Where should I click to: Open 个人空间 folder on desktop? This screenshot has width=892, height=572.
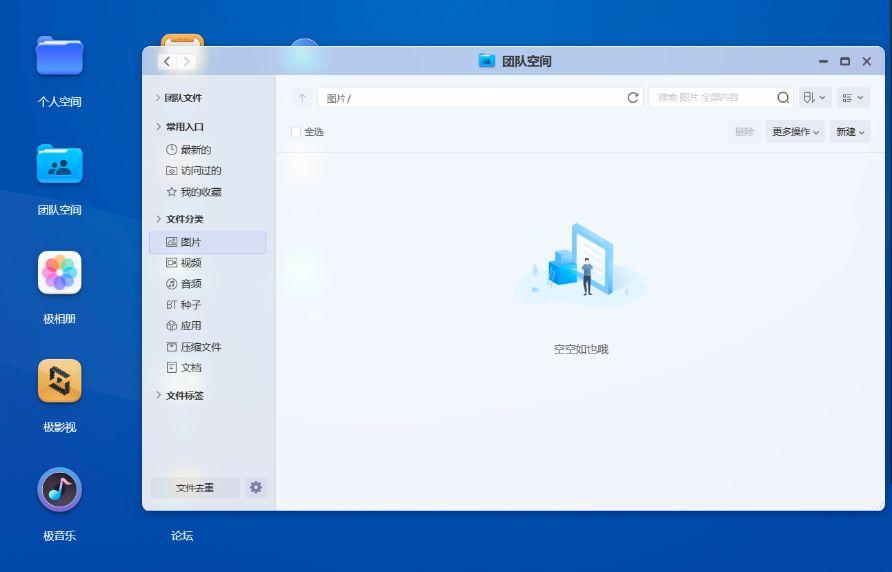pyautogui.click(x=60, y=56)
